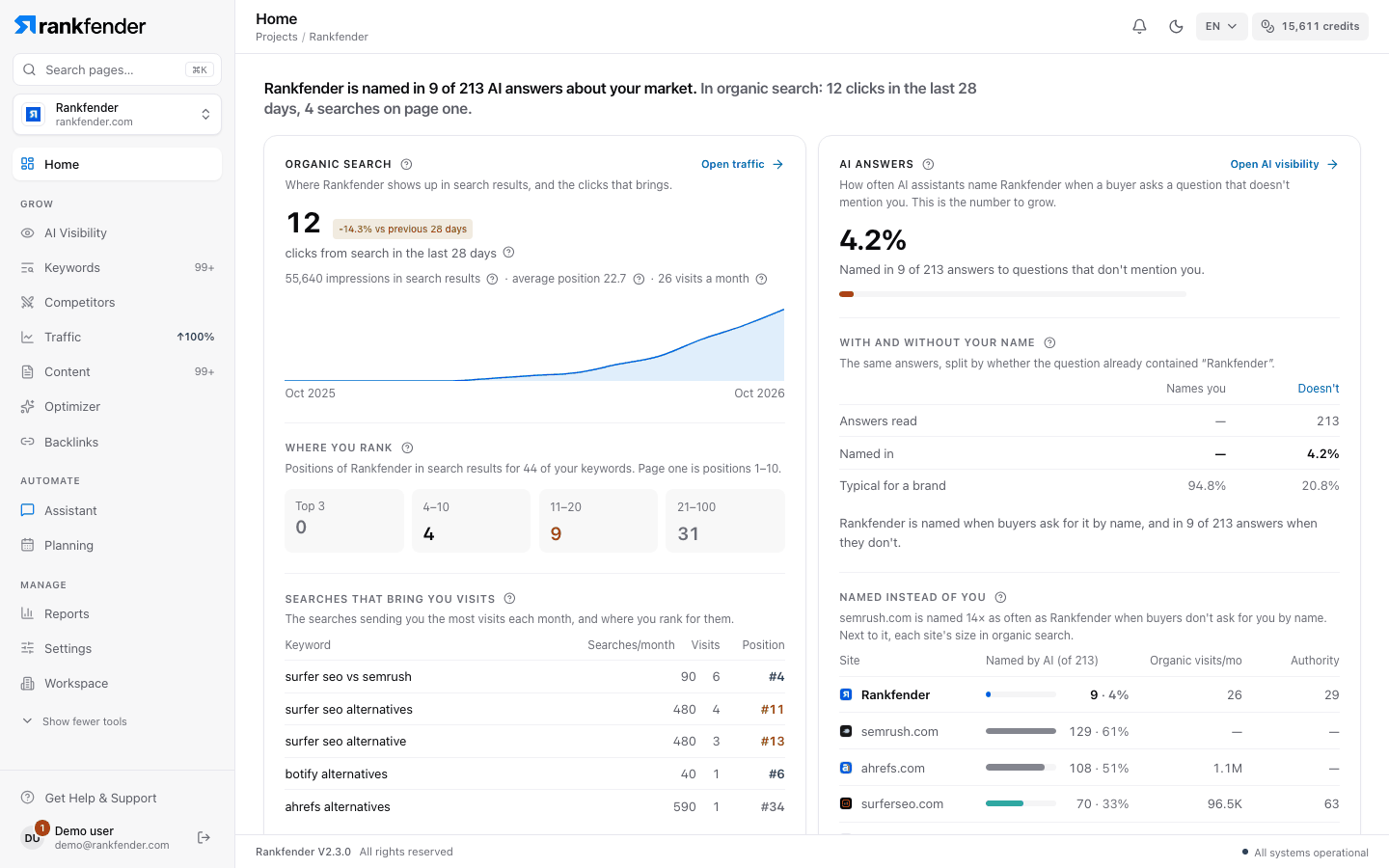
Task: Open the Rankfender project switcher
Action: tap(117, 115)
